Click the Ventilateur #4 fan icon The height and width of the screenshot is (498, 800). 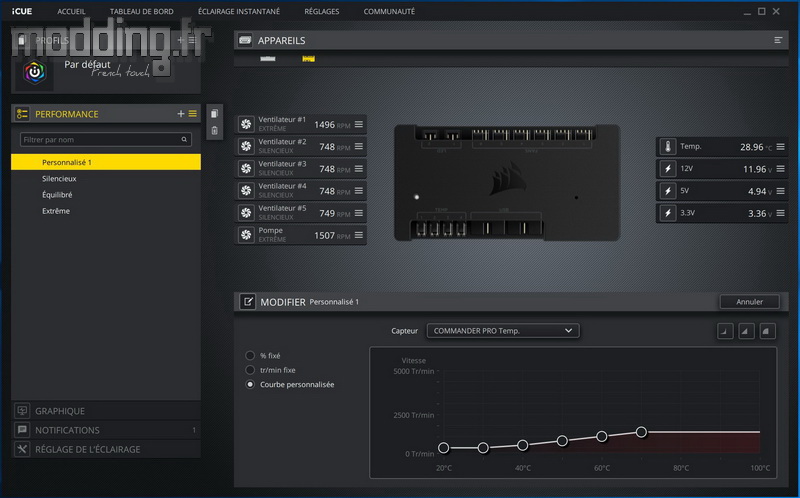246,191
